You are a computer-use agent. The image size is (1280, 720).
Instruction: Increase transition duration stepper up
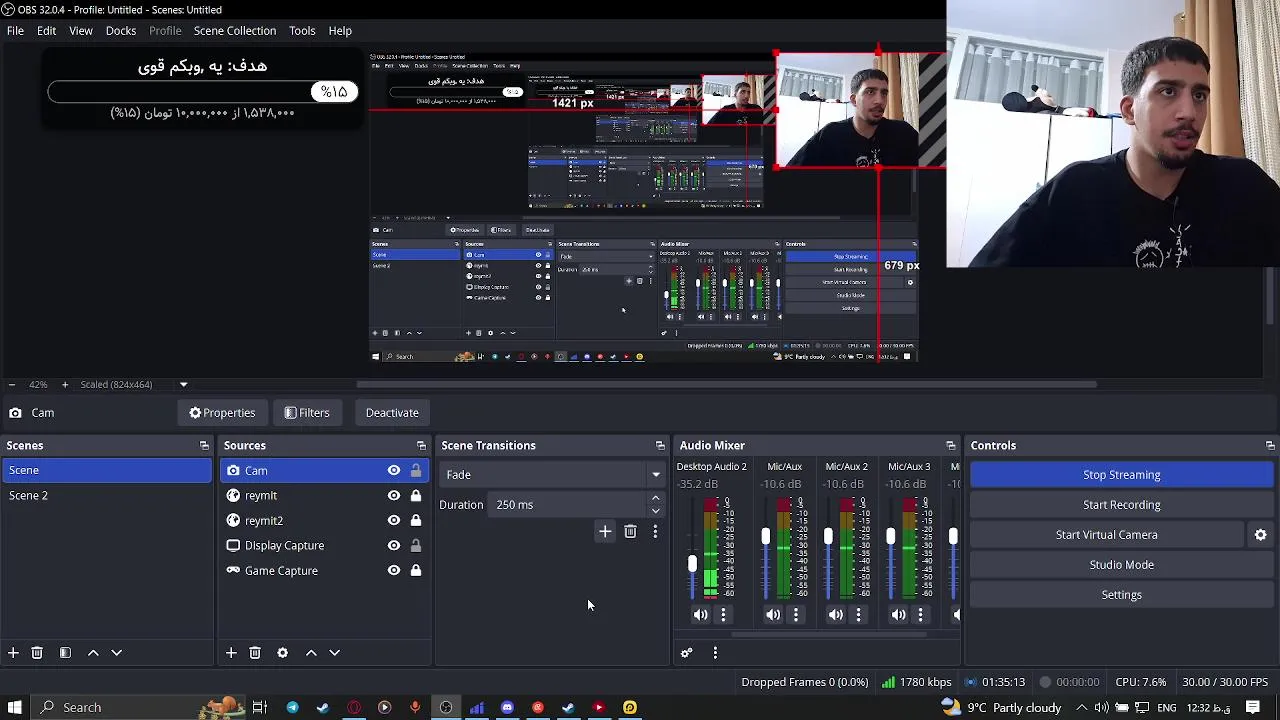(x=655, y=499)
